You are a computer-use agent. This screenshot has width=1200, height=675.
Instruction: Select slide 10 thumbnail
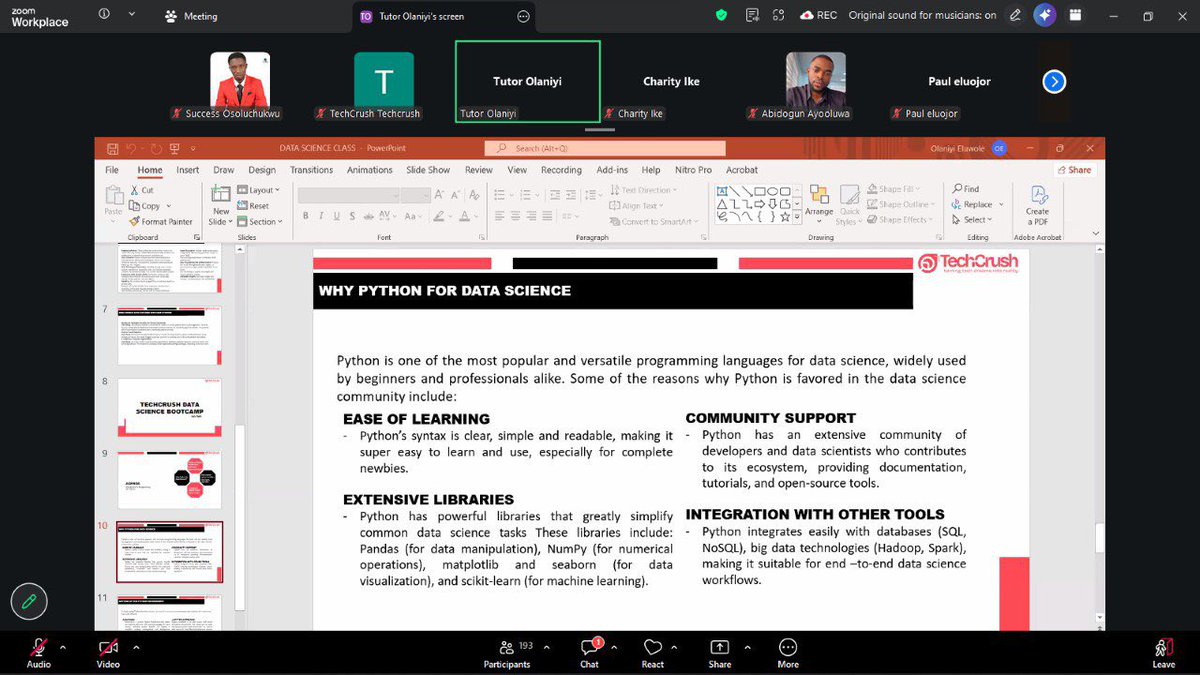coord(169,551)
